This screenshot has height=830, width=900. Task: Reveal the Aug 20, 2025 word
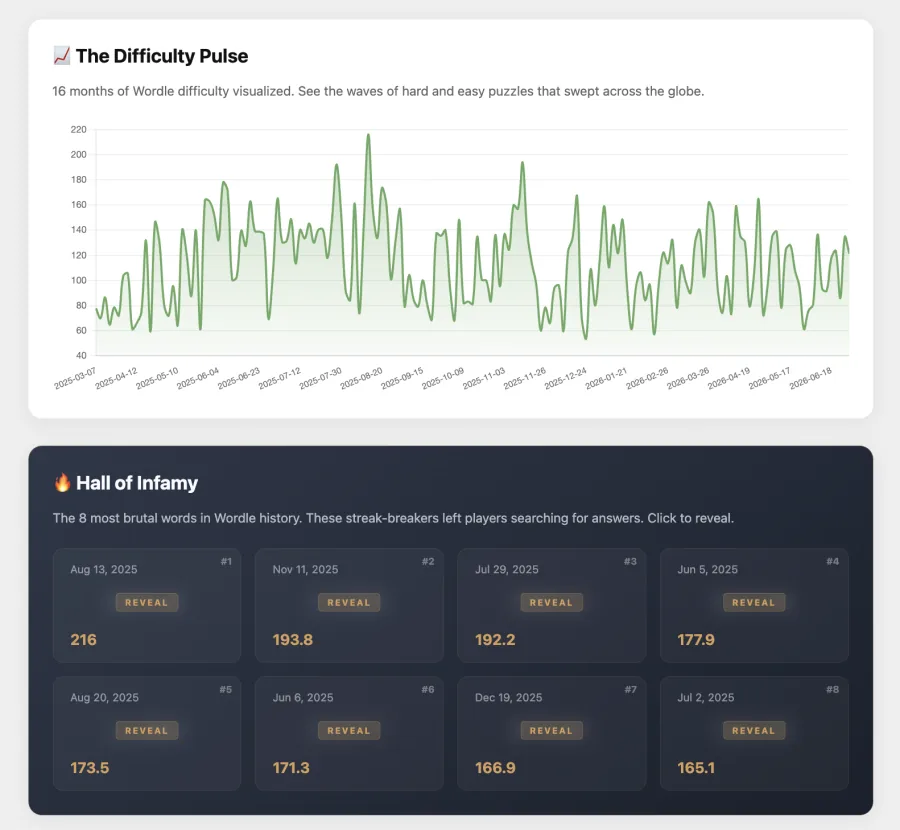point(147,730)
